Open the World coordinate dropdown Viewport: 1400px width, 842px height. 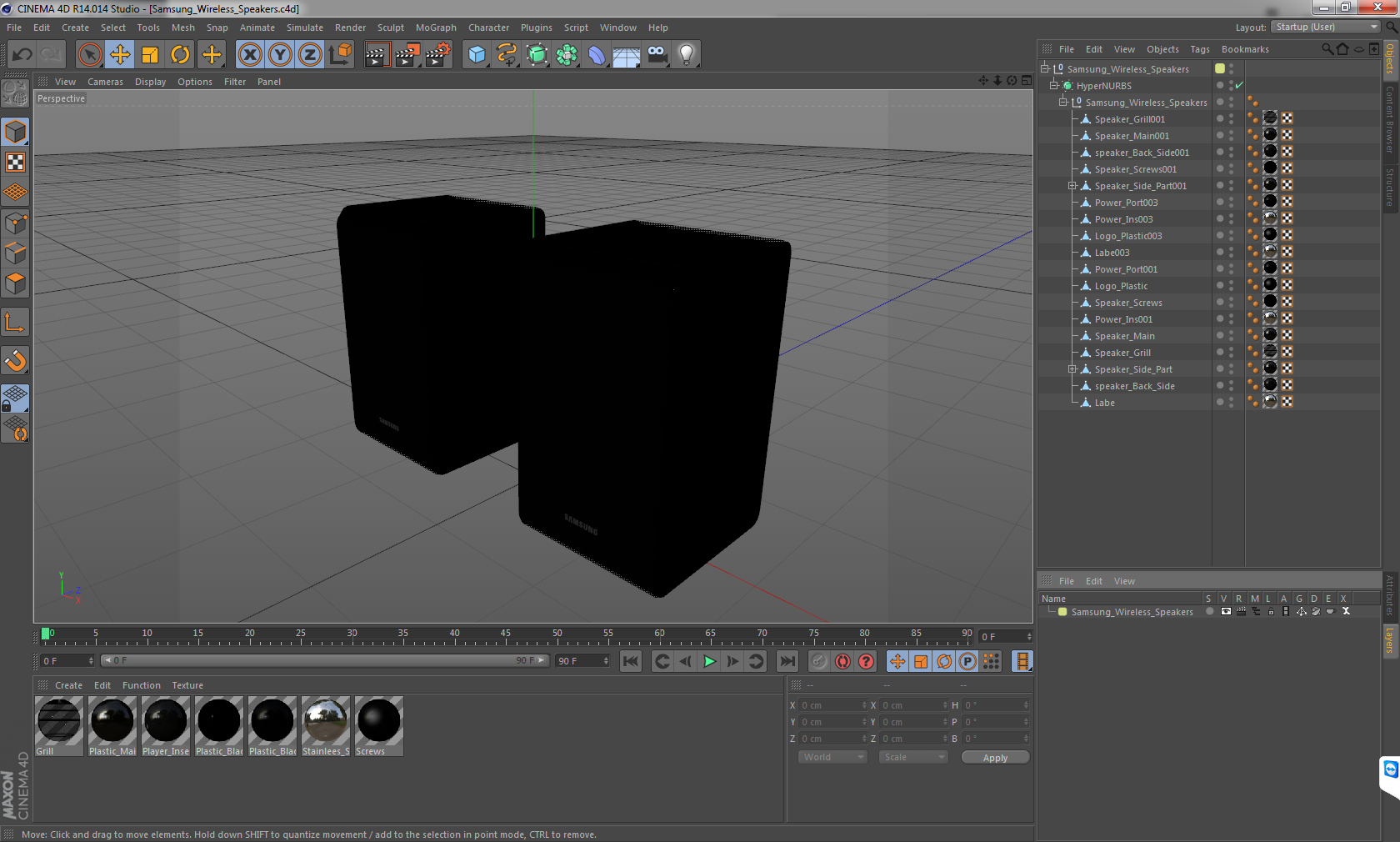[x=832, y=757]
